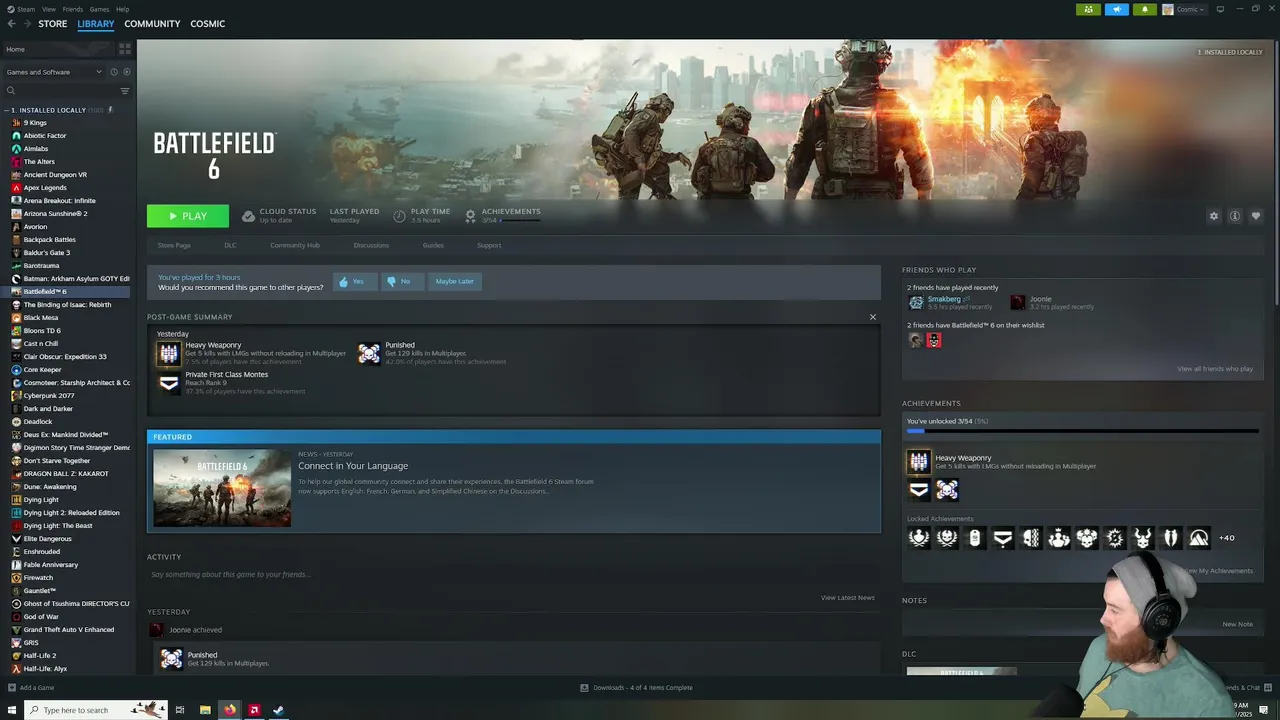The image size is (1280, 720).
Task: View all friends who play
Action: click(1215, 369)
